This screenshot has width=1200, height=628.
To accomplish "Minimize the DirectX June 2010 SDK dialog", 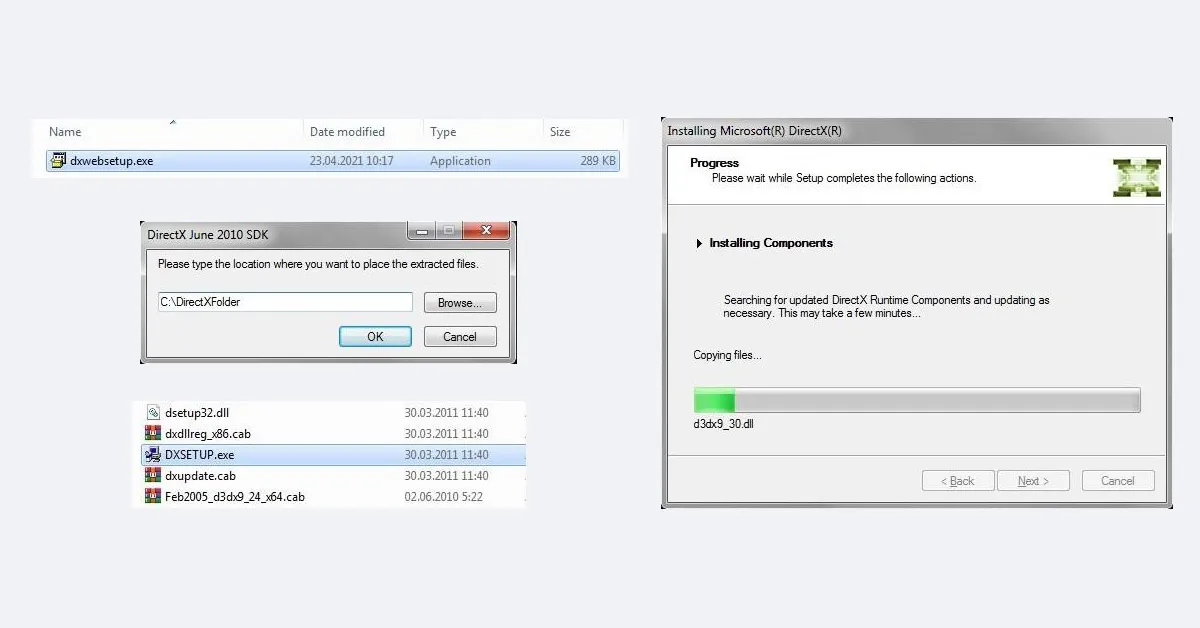I will 420,231.
